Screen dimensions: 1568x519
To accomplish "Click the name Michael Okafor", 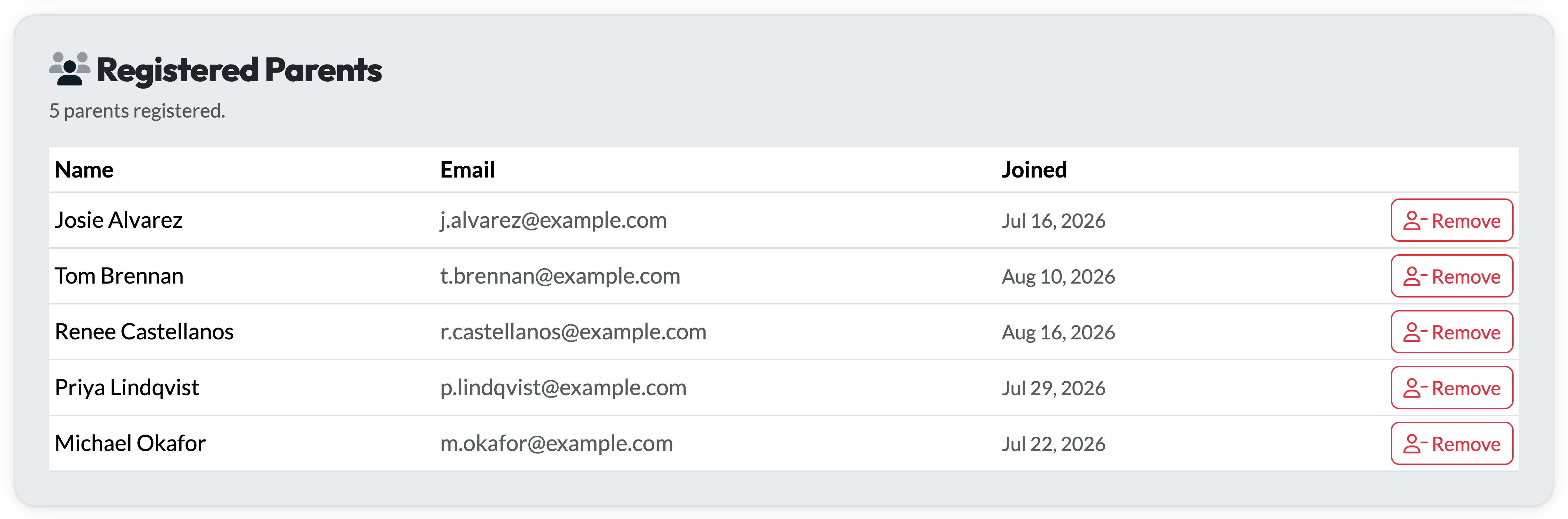I will 130,444.
